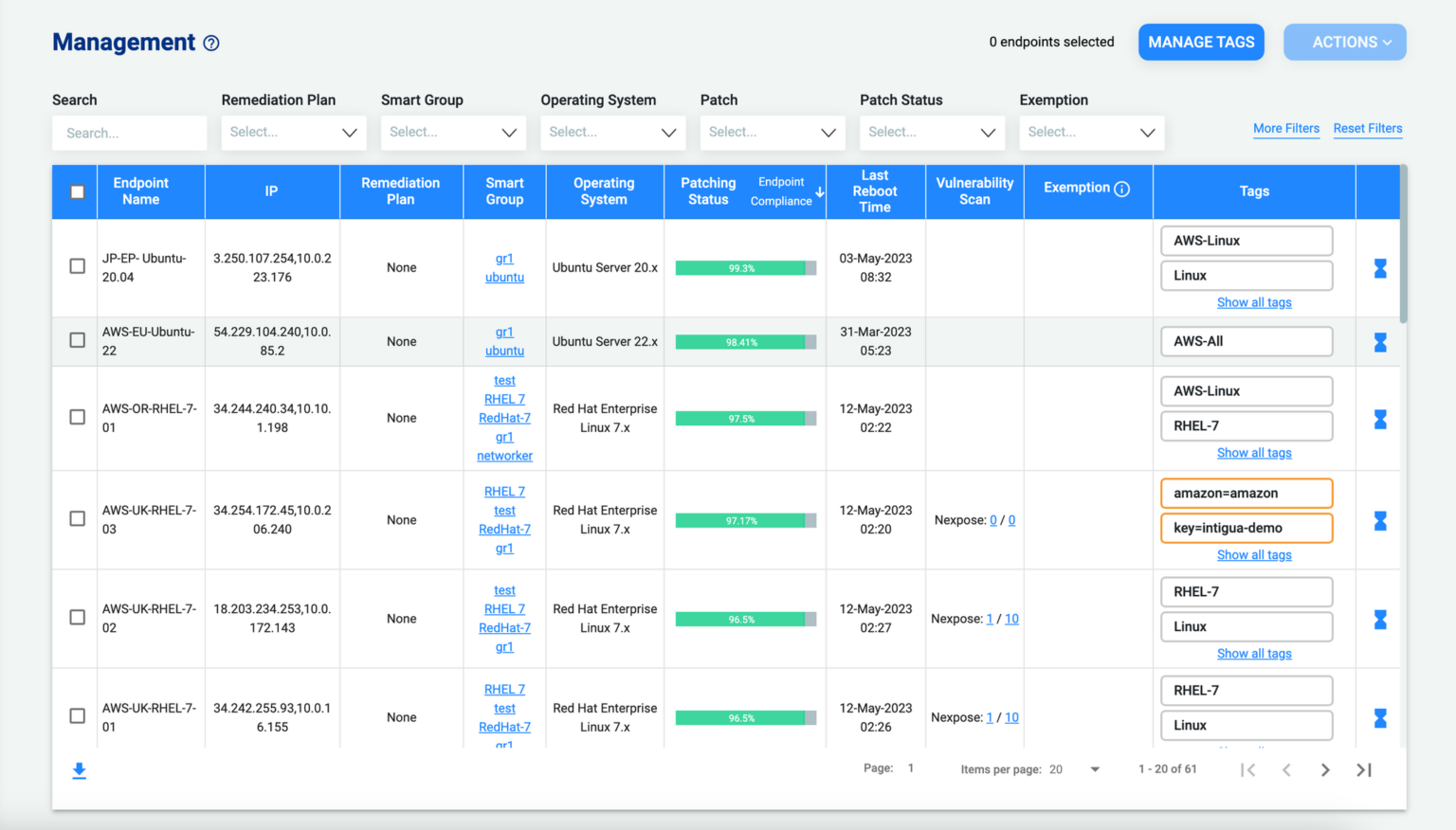Click hourglass icon for AWS-EU-Ubuntu-22 row
This screenshot has height=830, width=1456.
click(x=1380, y=342)
